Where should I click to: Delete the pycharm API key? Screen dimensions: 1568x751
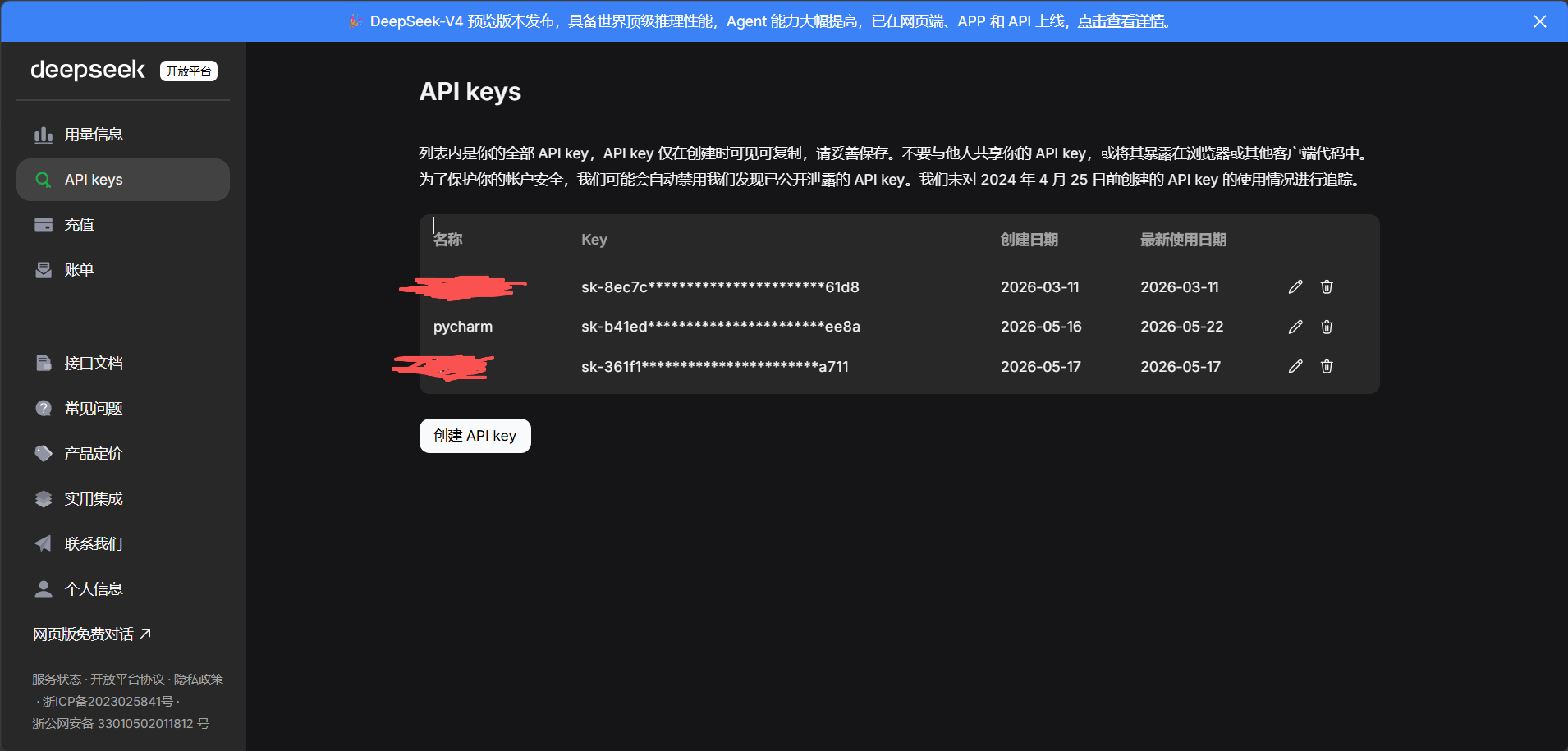coord(1327,327)
